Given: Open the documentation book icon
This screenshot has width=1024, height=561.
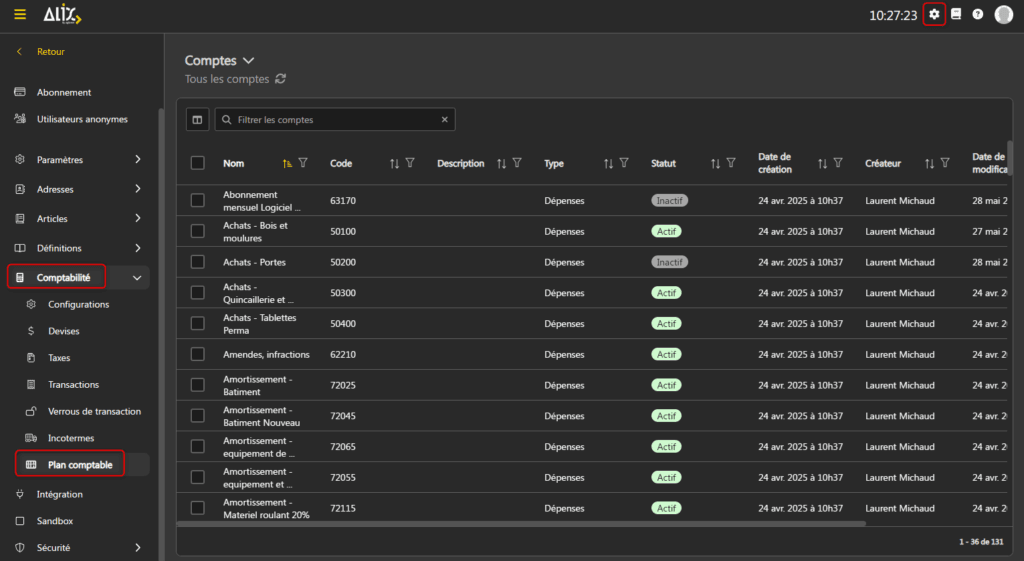Looking at the screenshot, I should pyautogui.click(x=956, y=14).
